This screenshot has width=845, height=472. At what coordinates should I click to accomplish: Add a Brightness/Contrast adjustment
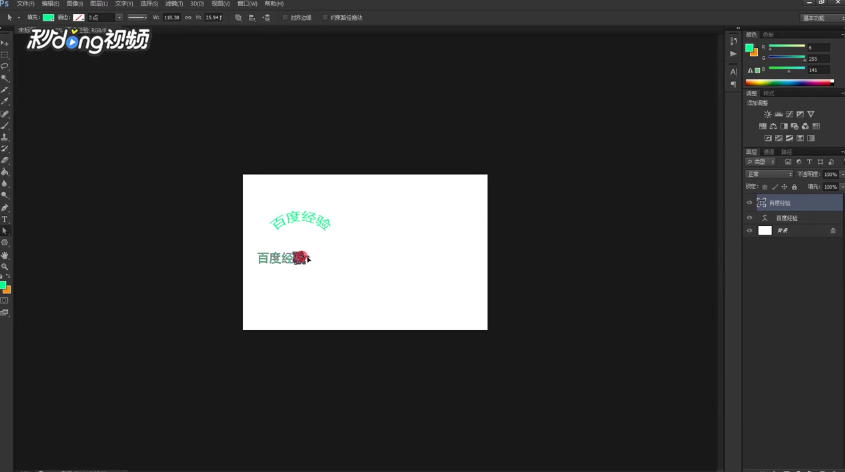click(x=767, y=114)
